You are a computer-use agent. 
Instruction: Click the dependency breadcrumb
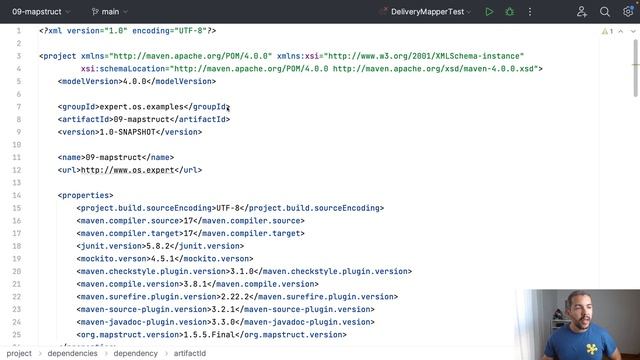136,353
